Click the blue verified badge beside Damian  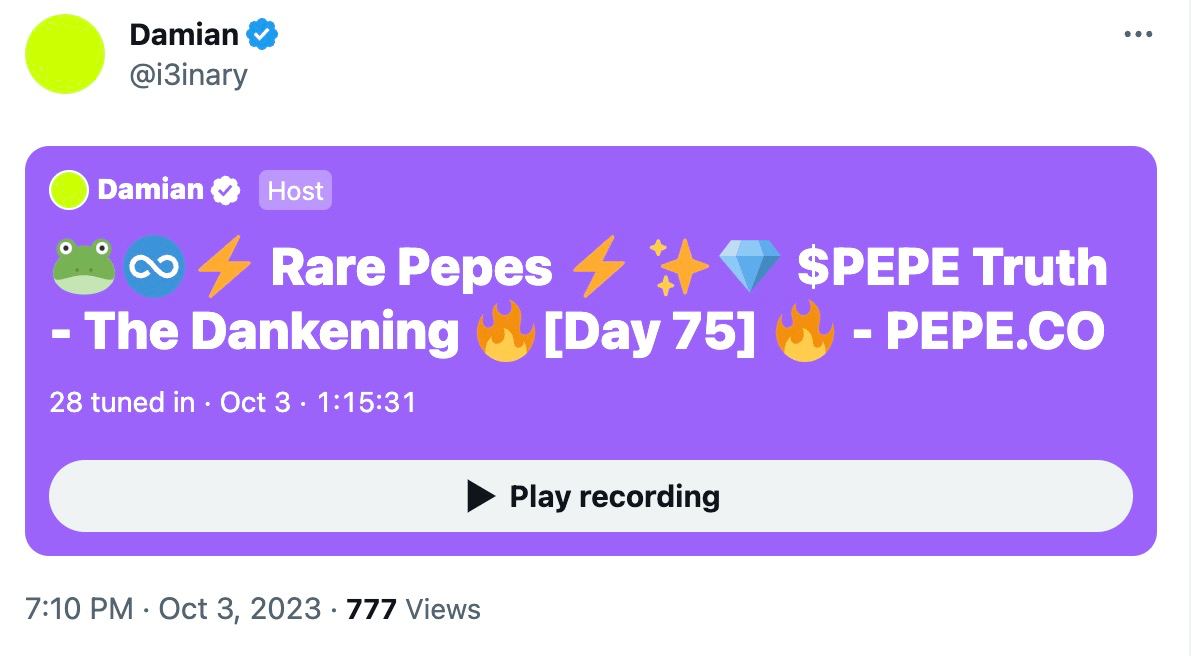[262, 34]
